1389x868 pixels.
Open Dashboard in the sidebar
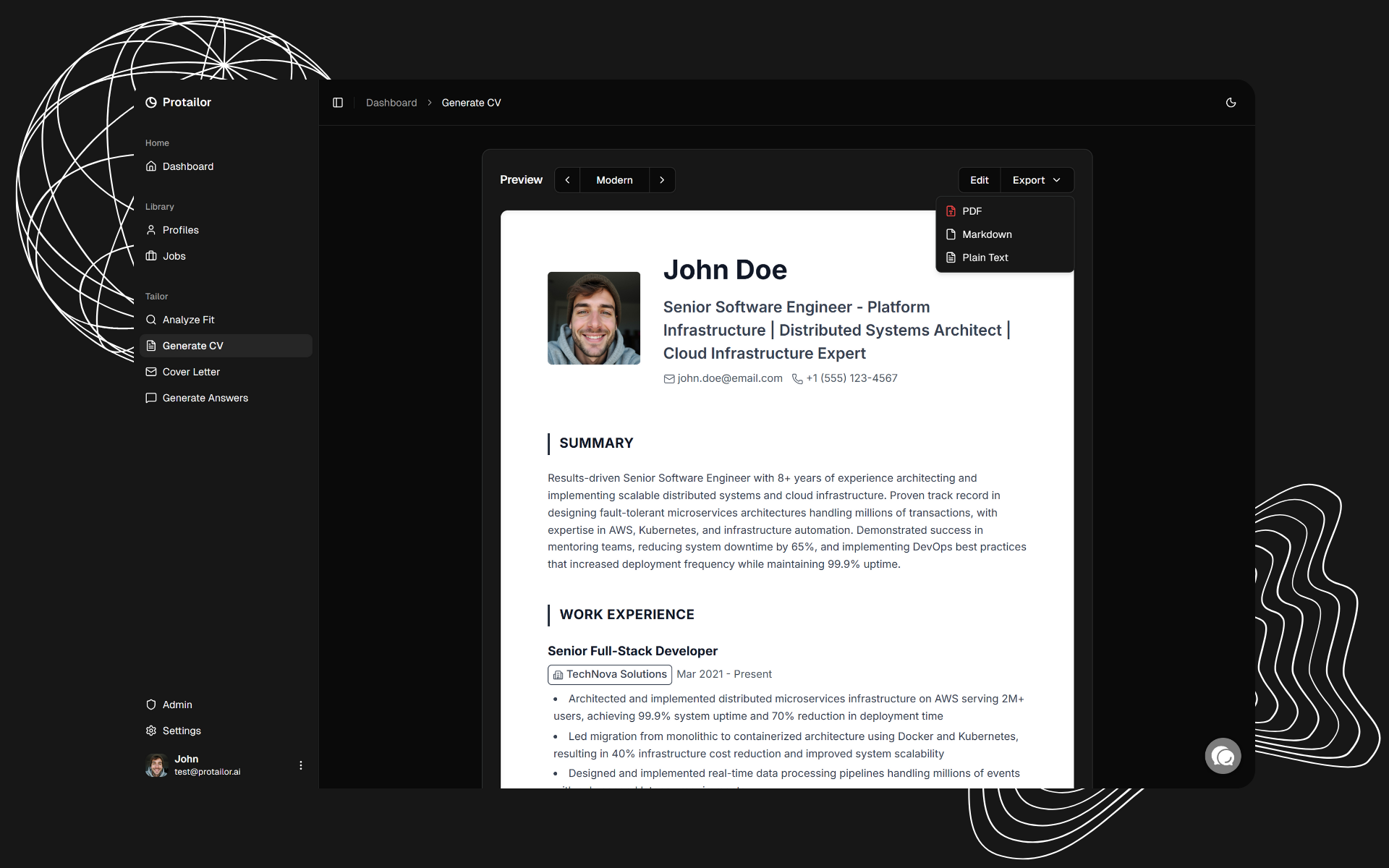(x=187, y=166)
